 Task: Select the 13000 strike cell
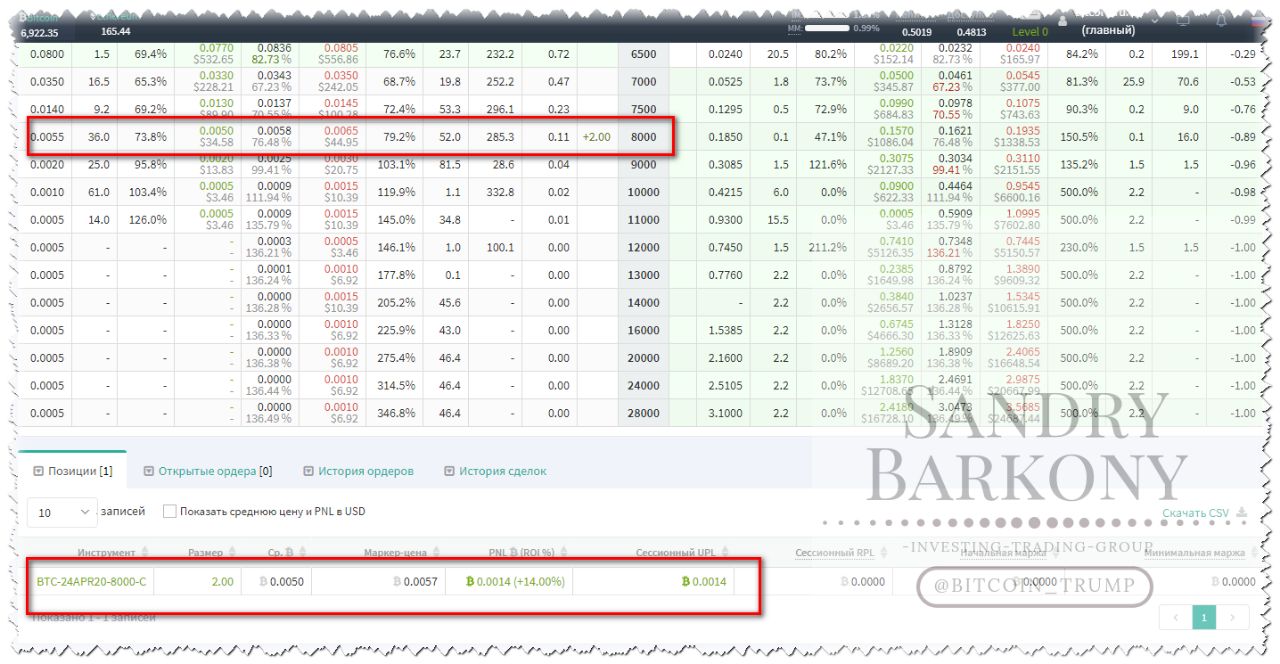point(644,275)
